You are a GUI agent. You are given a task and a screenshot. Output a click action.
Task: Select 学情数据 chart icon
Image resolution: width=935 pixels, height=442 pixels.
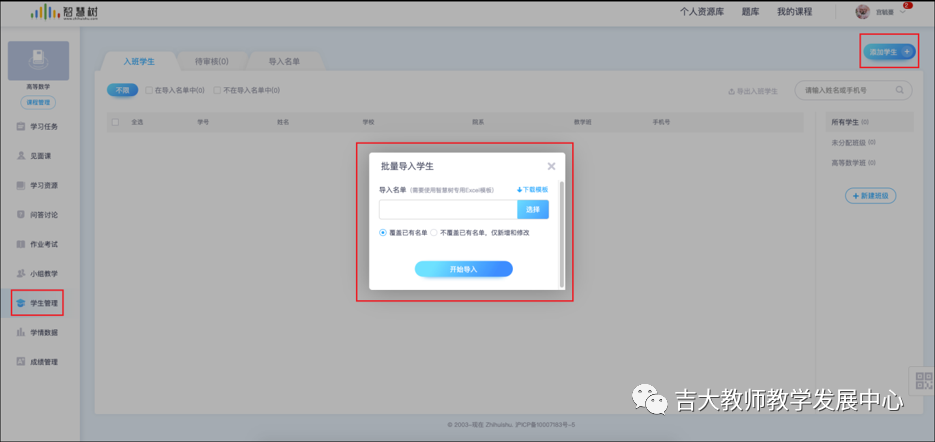coord(20,332)
